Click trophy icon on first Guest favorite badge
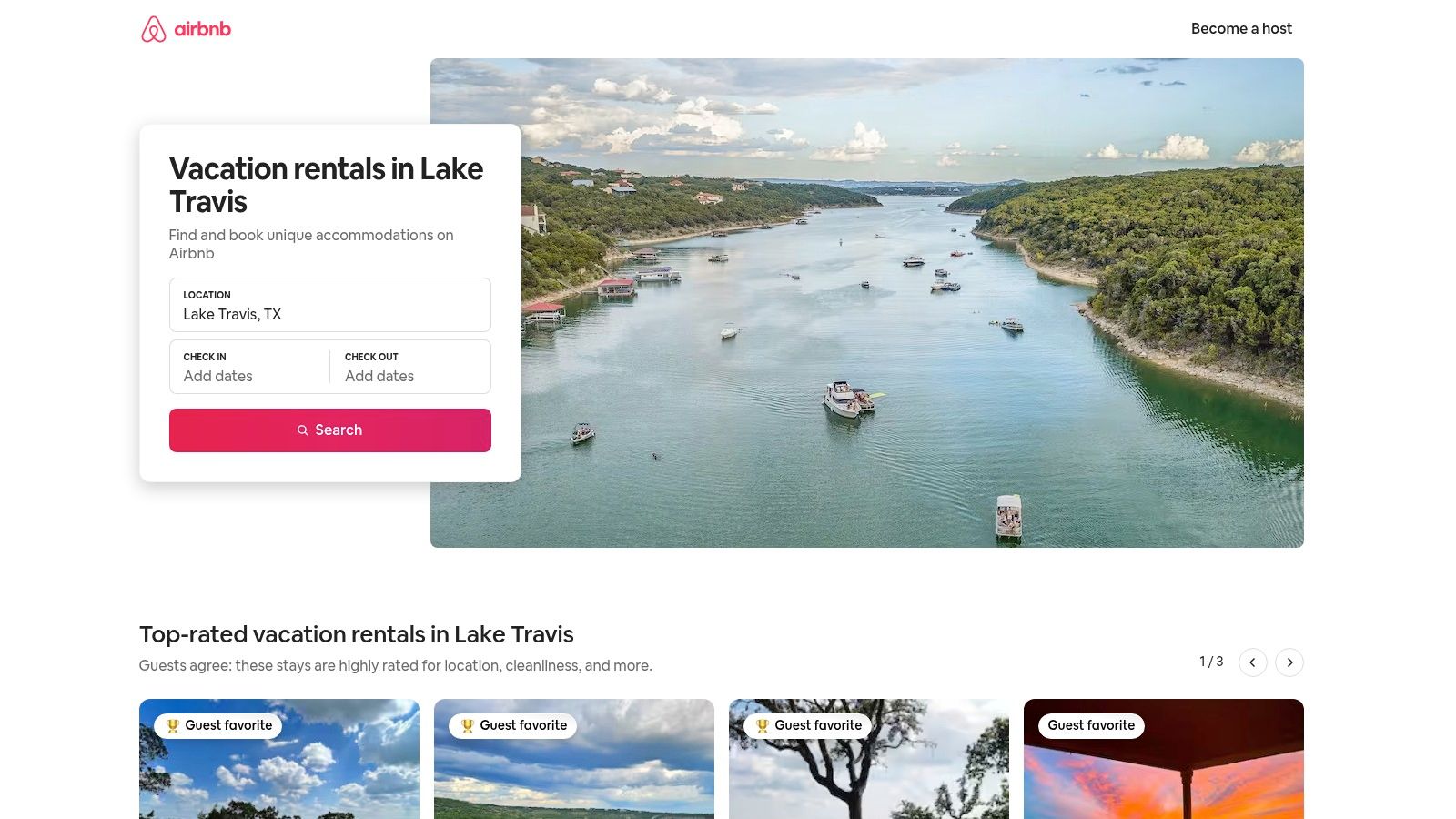The image size is (1456, 819). tap(172, 725)
